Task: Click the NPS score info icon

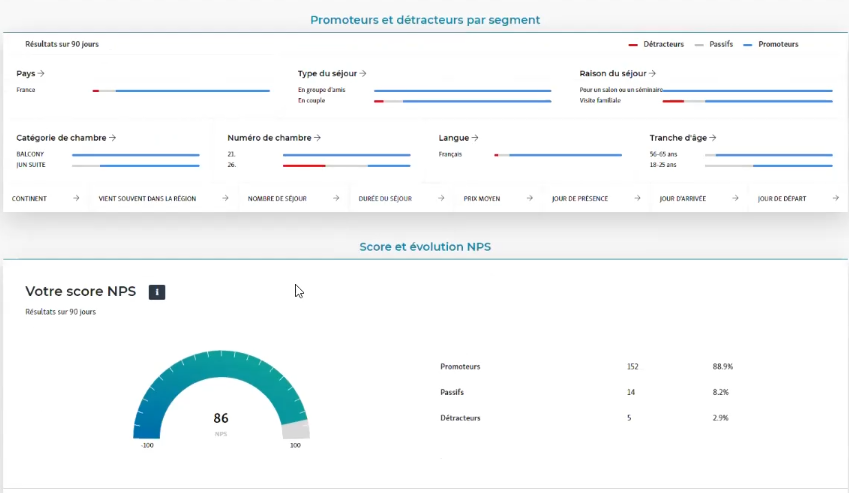Action: pos(157,292)
